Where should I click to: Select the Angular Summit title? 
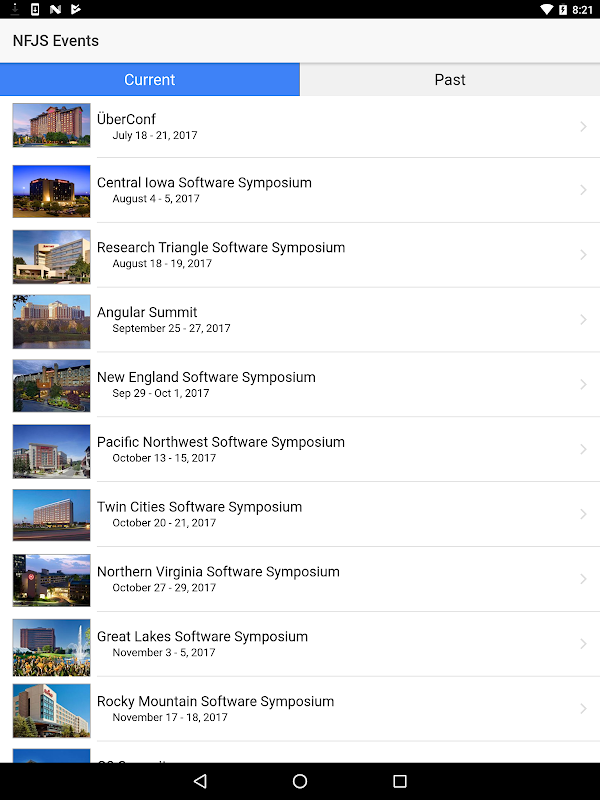click(147, 312)
